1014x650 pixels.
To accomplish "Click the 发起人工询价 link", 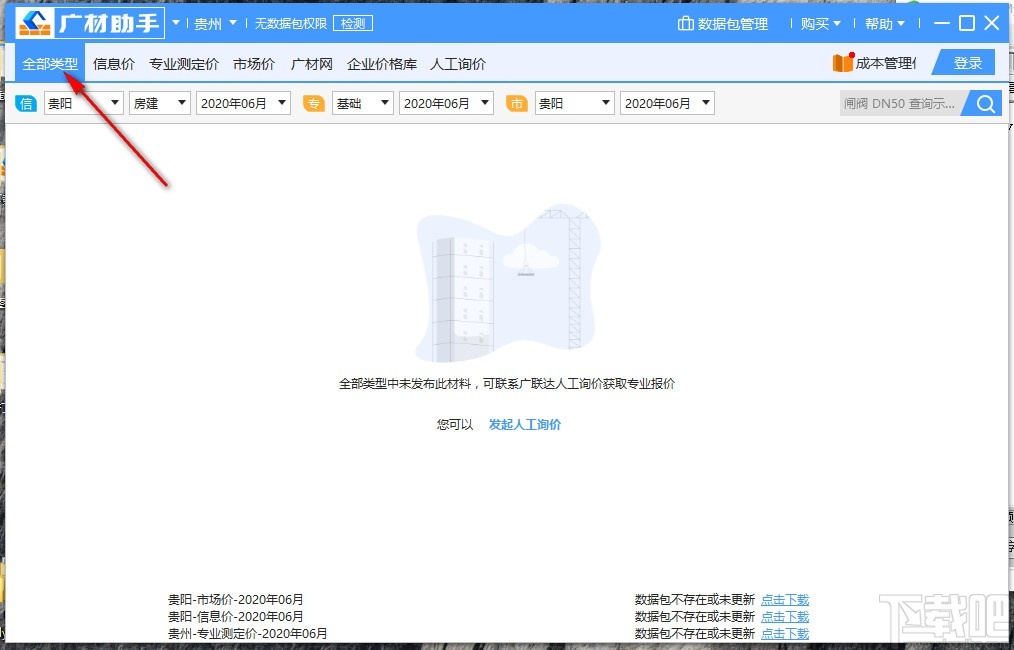I will click(524, 424).
